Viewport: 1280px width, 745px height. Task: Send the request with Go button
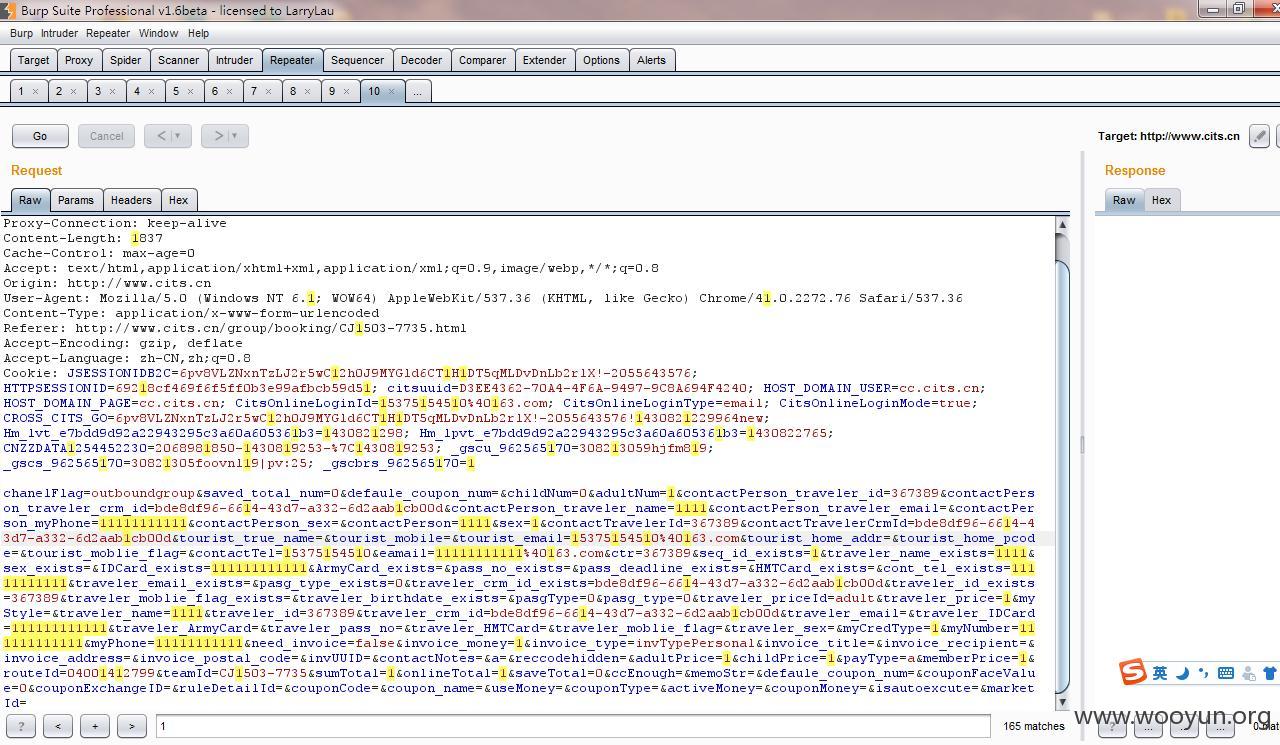pyautogui.click(x=40, y=136)
